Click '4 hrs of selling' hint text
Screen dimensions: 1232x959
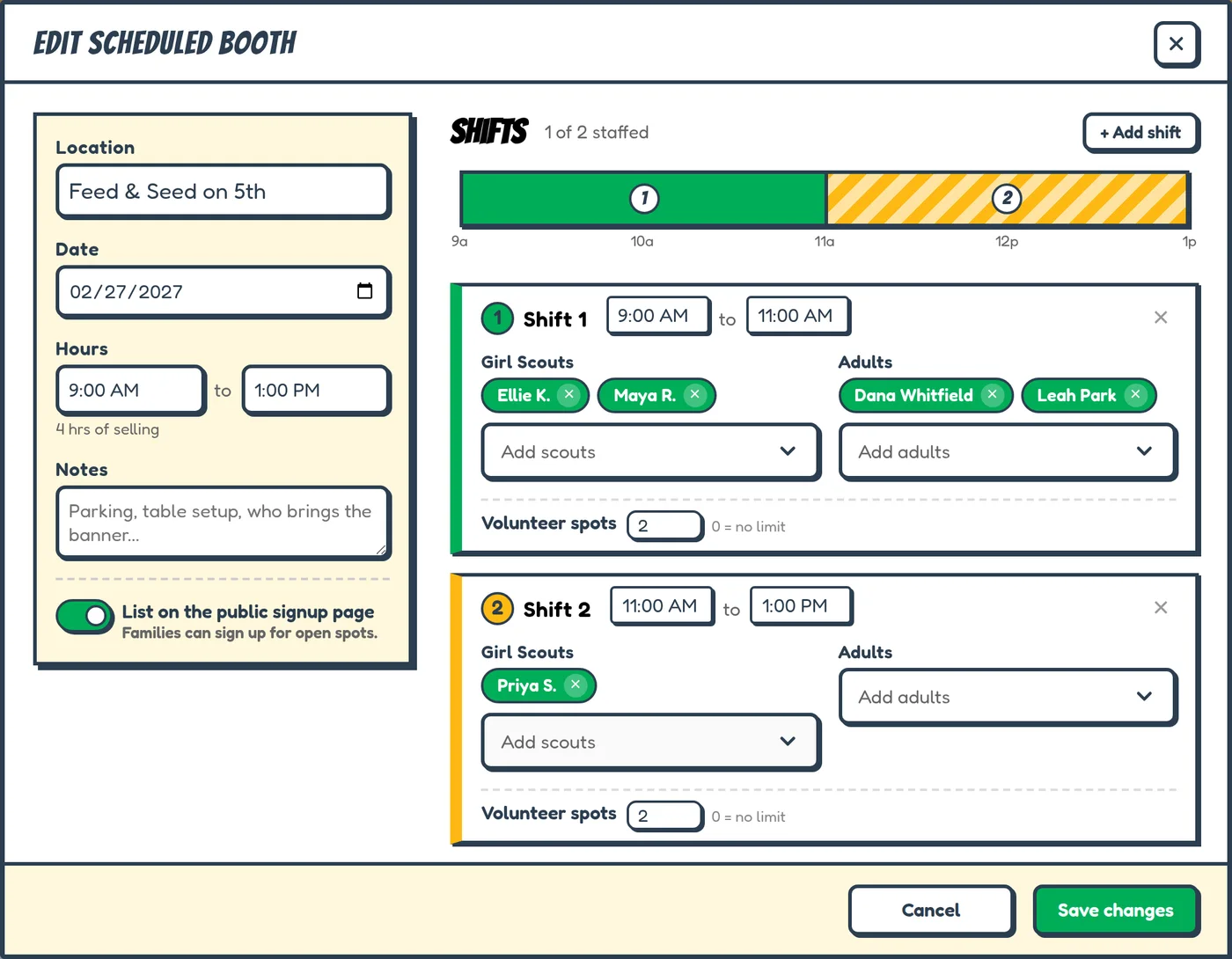[107, 429]
